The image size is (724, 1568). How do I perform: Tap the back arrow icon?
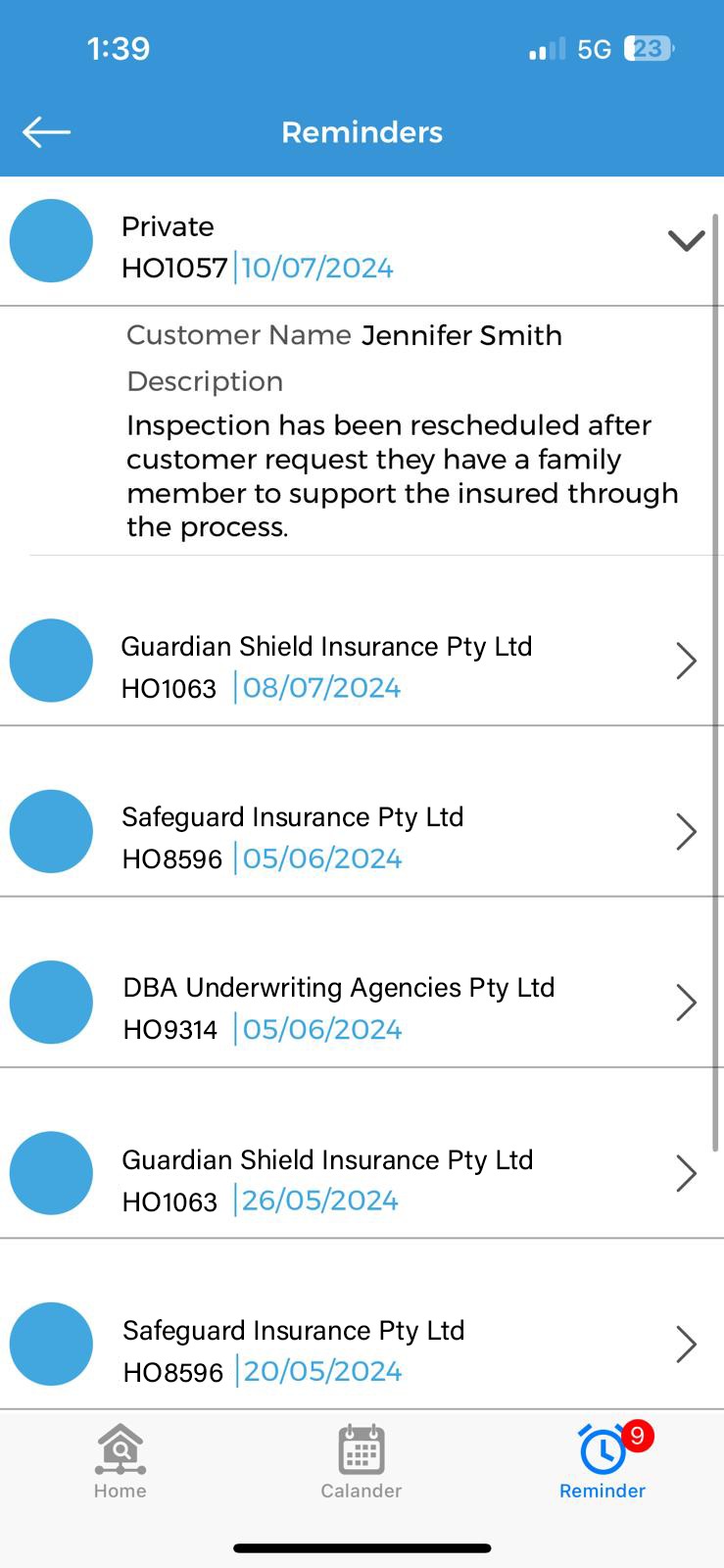[x=46, y=131]
